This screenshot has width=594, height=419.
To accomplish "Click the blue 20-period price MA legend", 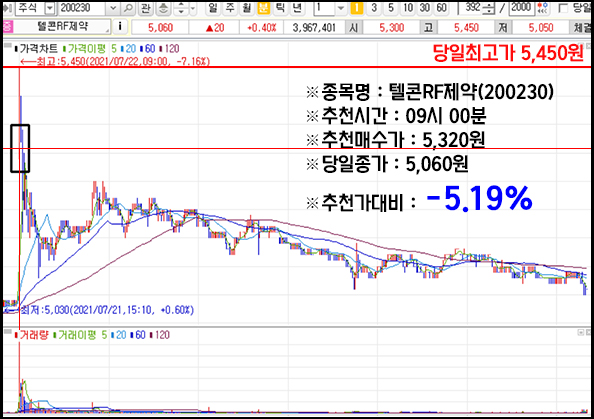I will point(129,48).
